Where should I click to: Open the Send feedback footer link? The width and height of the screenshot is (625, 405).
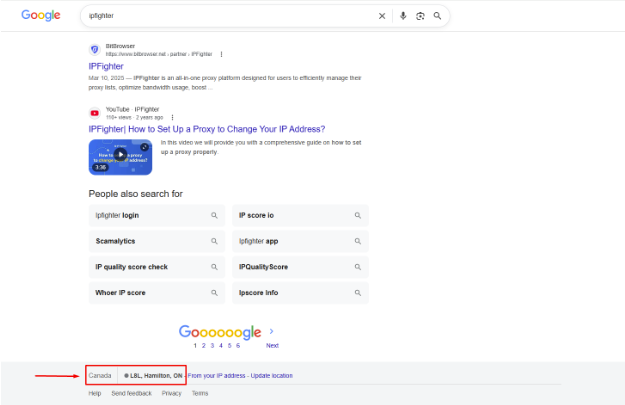pyautogui.click(x=132, y=393)
